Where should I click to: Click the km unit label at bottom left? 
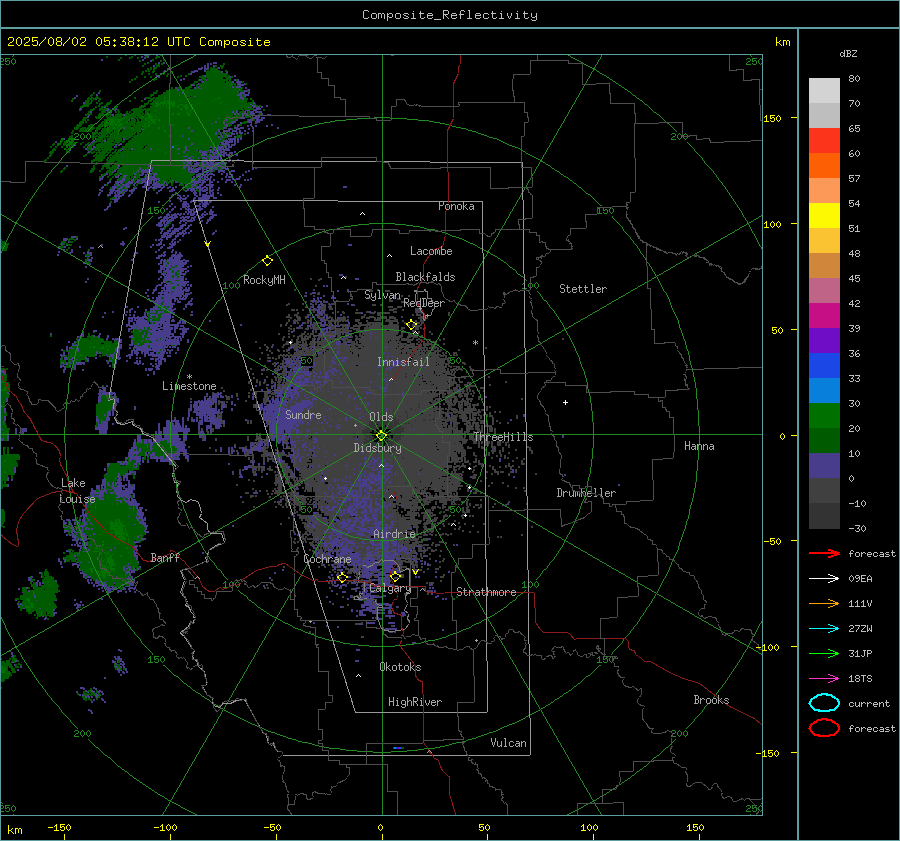tap(14, 830)
